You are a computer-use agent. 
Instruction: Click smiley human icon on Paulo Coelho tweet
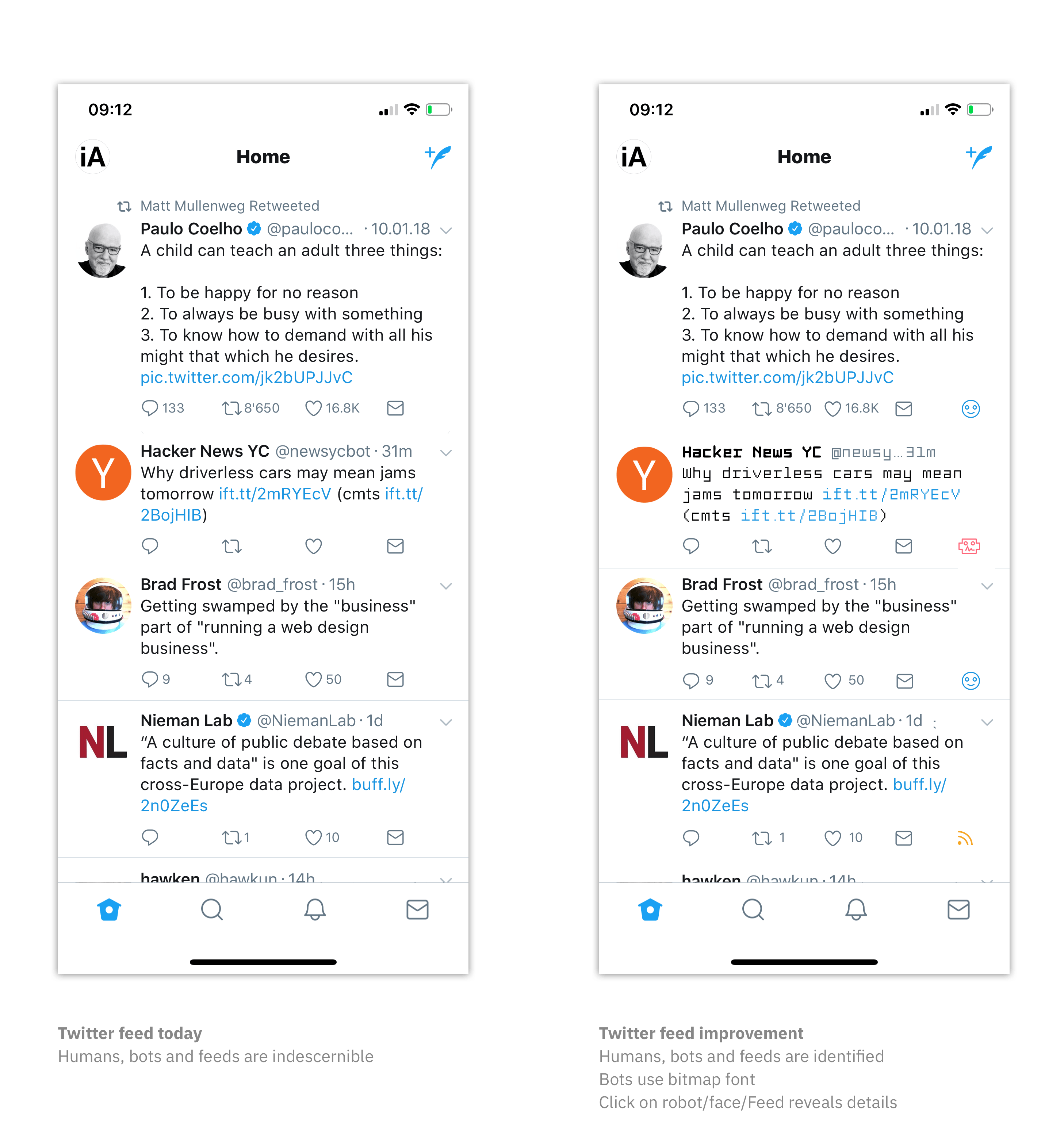(x=971, y=409)
